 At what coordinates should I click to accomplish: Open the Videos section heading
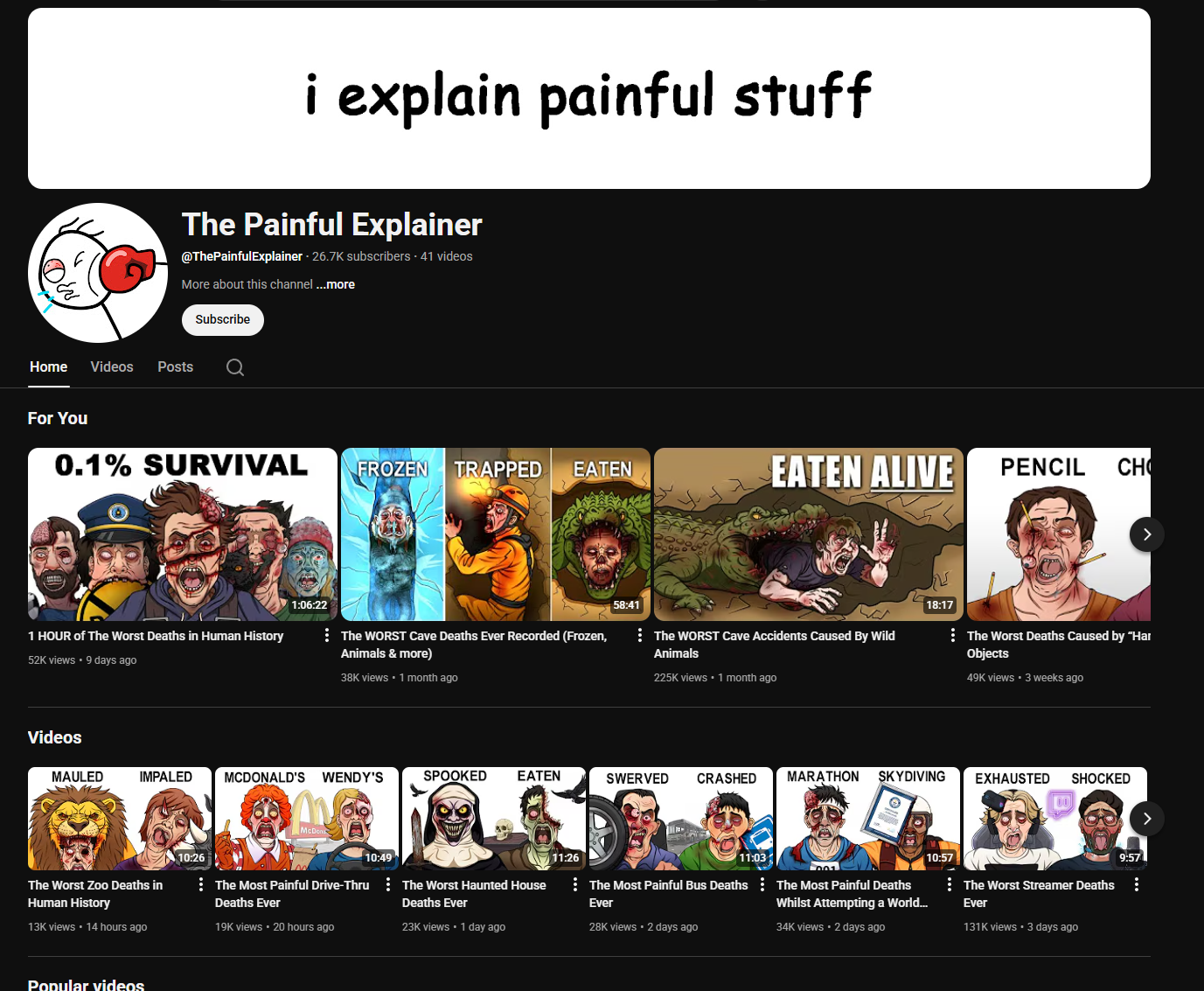point(54,737)
